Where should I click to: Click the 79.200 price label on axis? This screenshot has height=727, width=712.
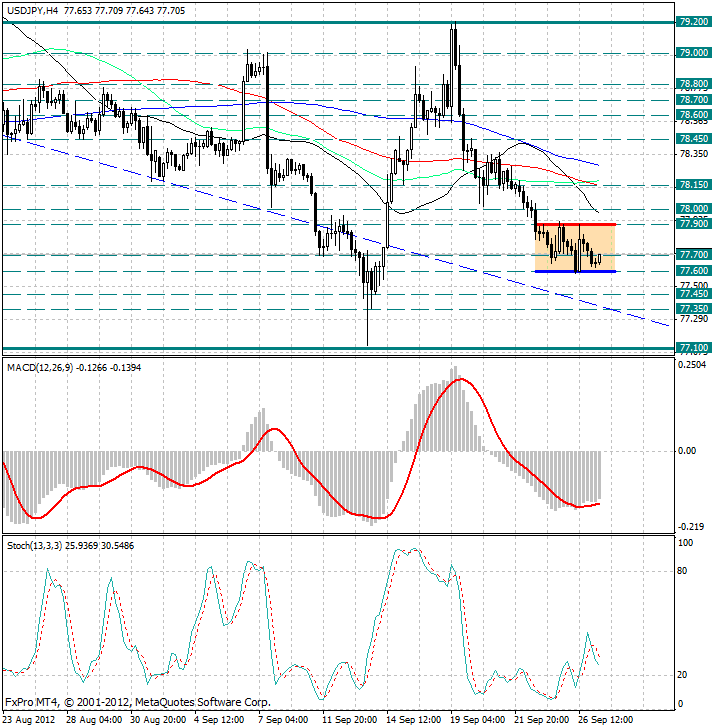[x=692, y=21]
